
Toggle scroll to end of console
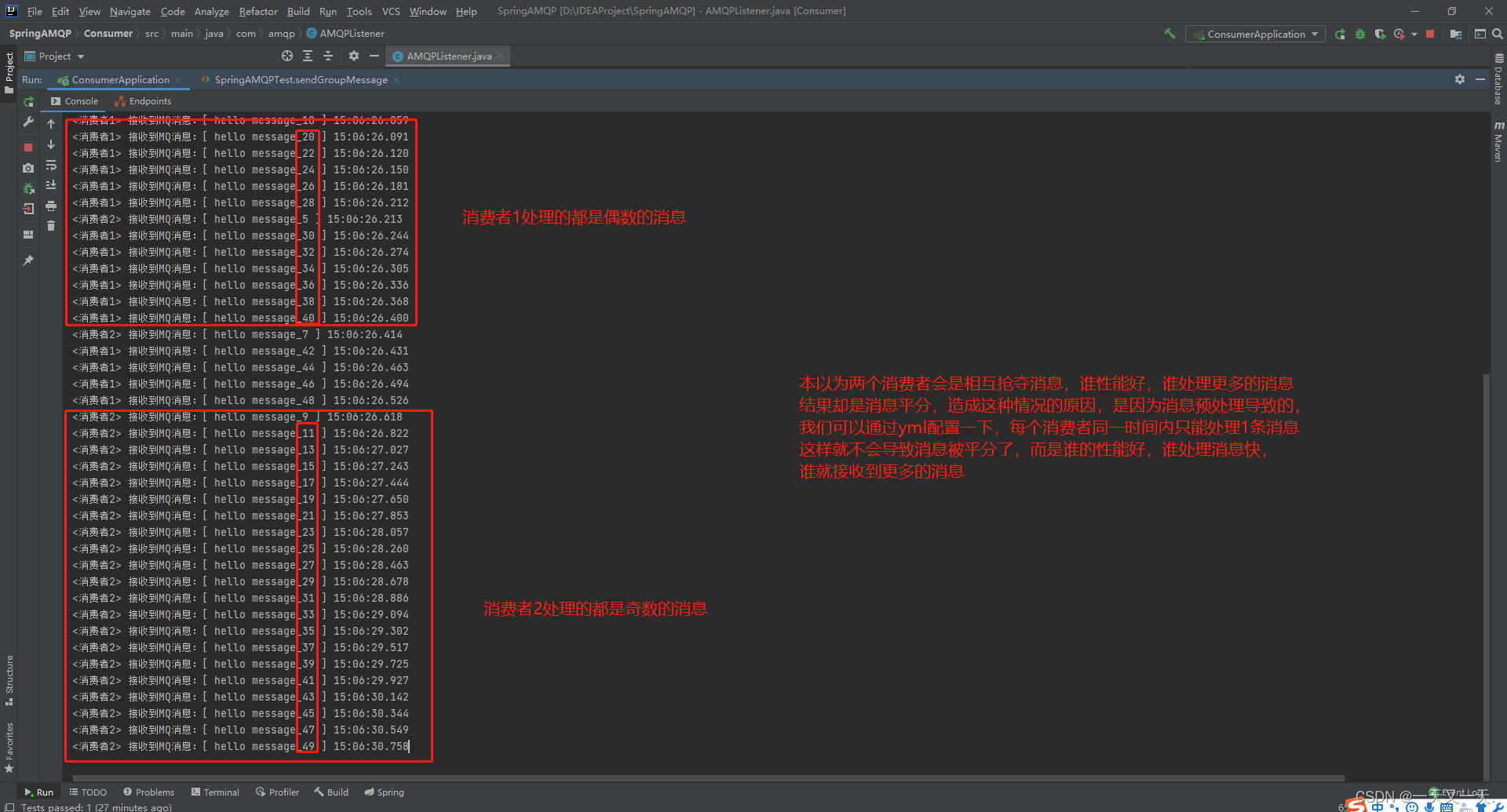click(51, 185)
